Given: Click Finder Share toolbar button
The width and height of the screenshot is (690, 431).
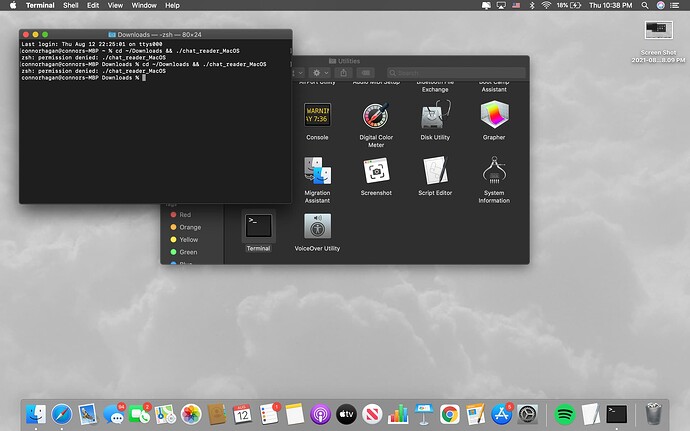Looking at the screenshot, I should [344, 73].
